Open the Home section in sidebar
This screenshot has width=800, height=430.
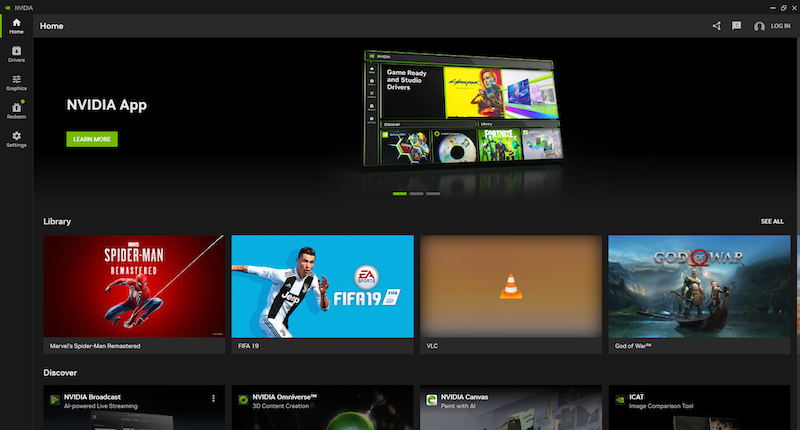[x=16, y=26]
